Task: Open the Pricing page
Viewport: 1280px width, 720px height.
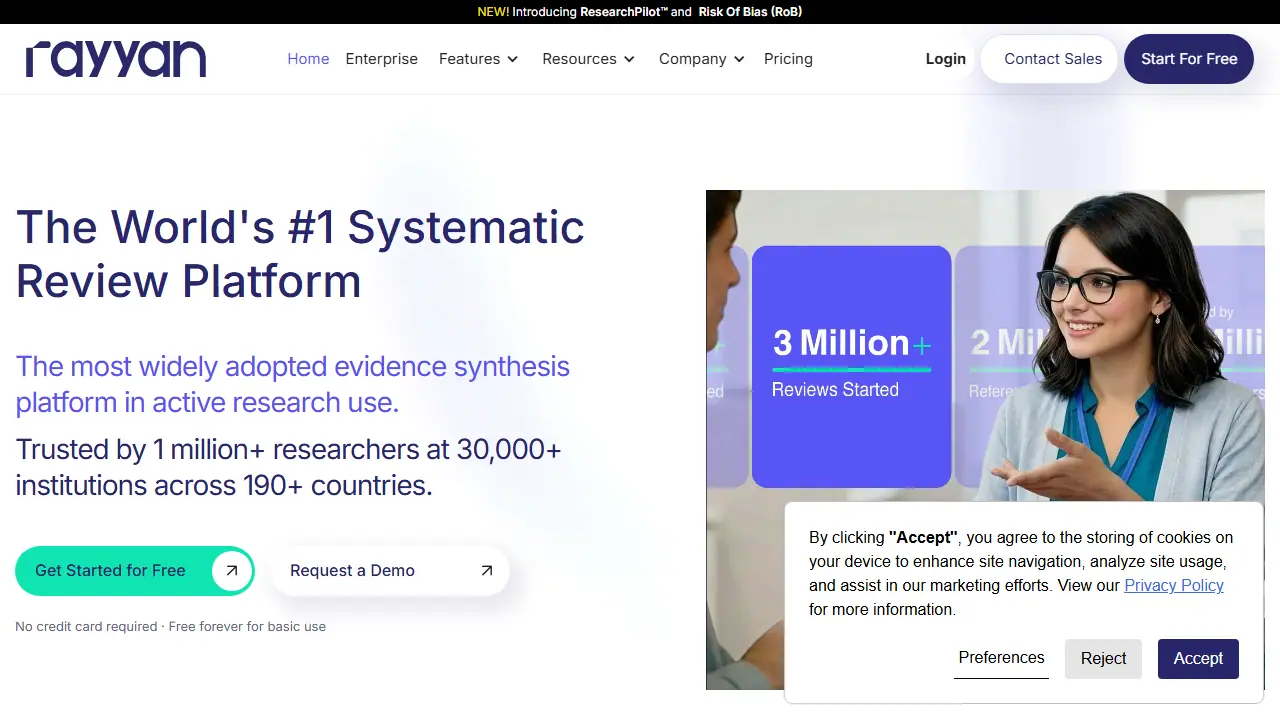Action: click(788, 59)
